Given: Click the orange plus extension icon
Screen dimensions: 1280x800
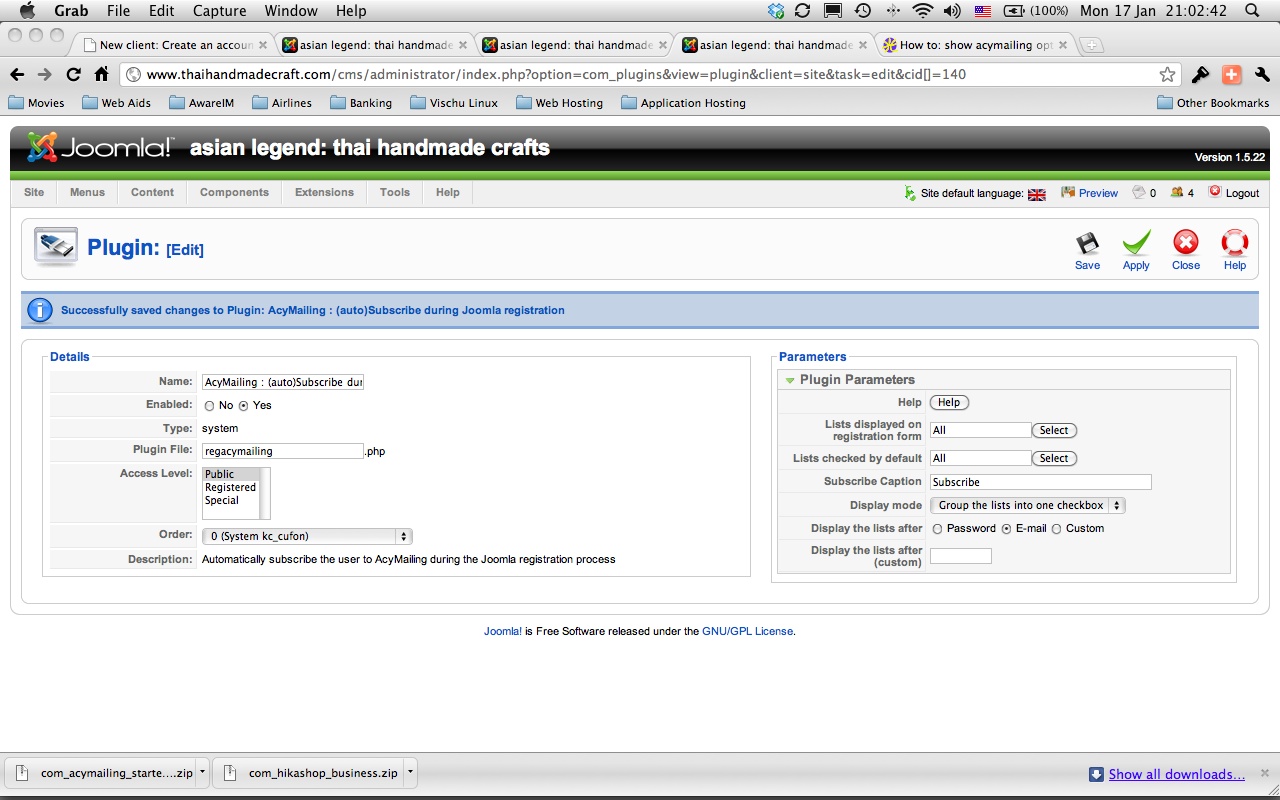Looking at the screenshot, I should [1231, 74].
